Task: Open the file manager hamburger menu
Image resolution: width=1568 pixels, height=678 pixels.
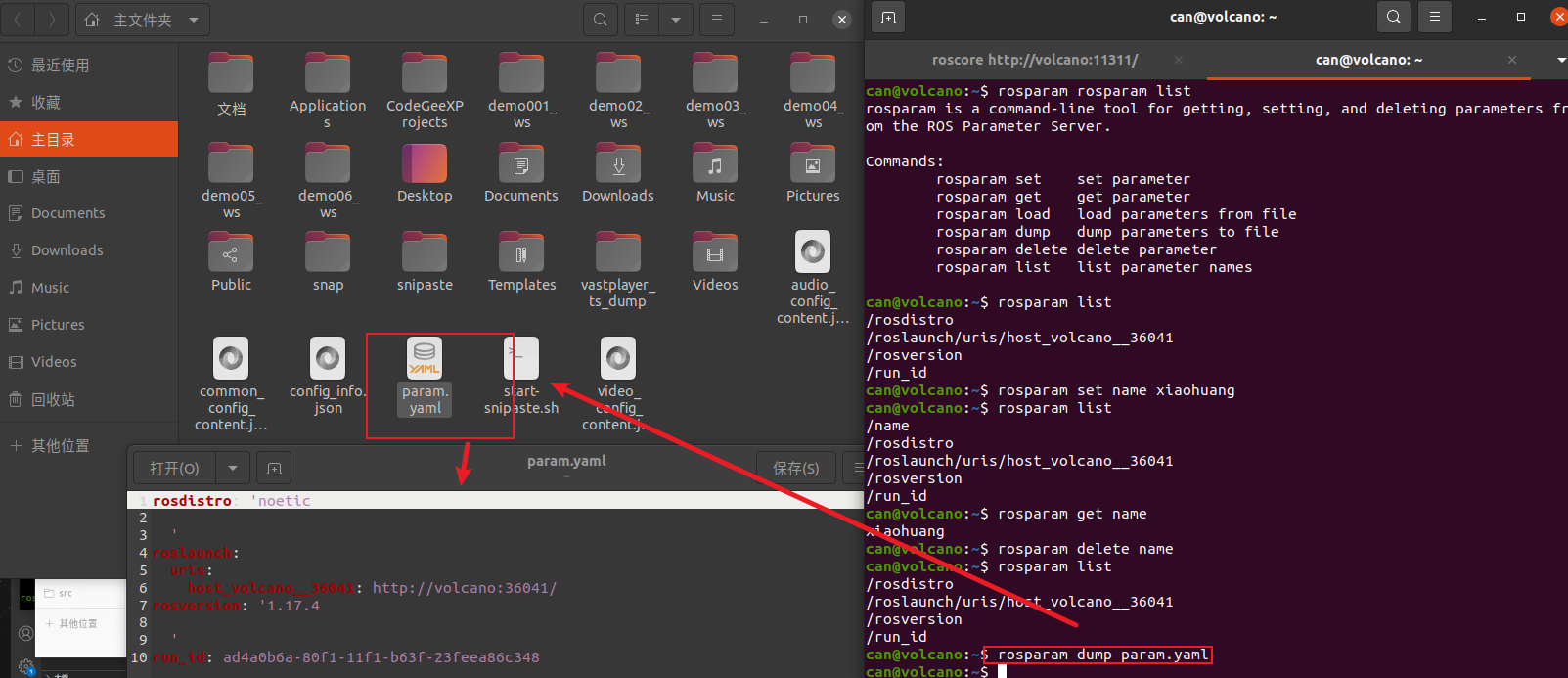Action: tap(717, 20)
